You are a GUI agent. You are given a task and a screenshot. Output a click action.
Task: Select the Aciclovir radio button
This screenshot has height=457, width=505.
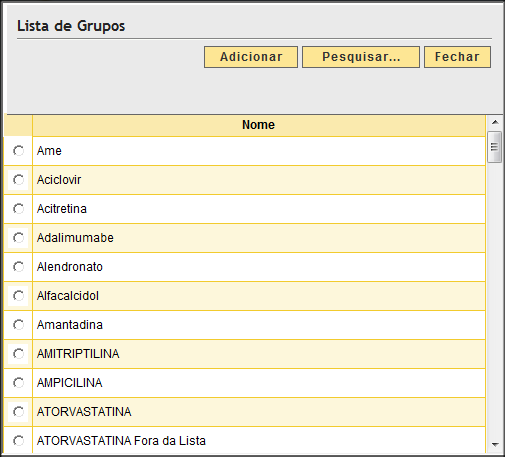18,180
